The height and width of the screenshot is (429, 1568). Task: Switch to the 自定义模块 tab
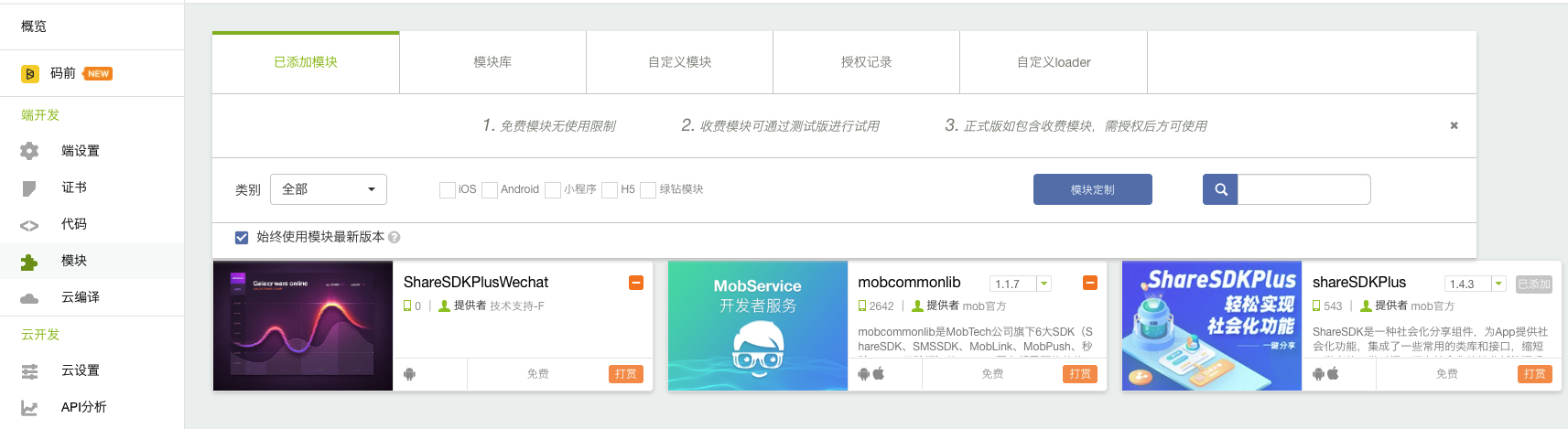pyautogui.click(x=679, y=62)
